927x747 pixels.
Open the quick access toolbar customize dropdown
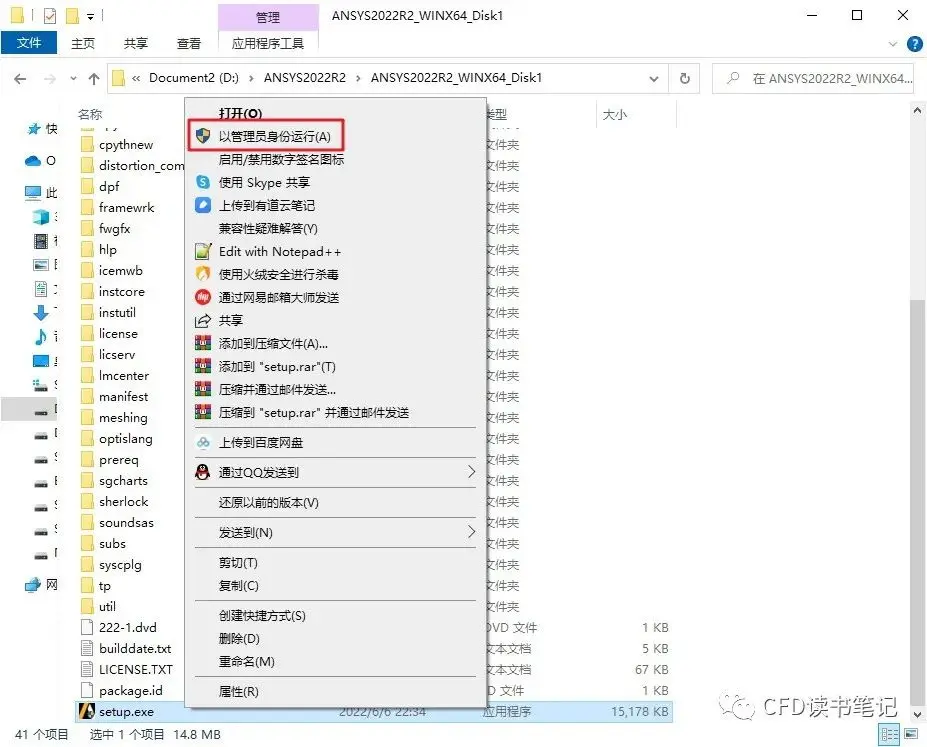coord(90,17)
